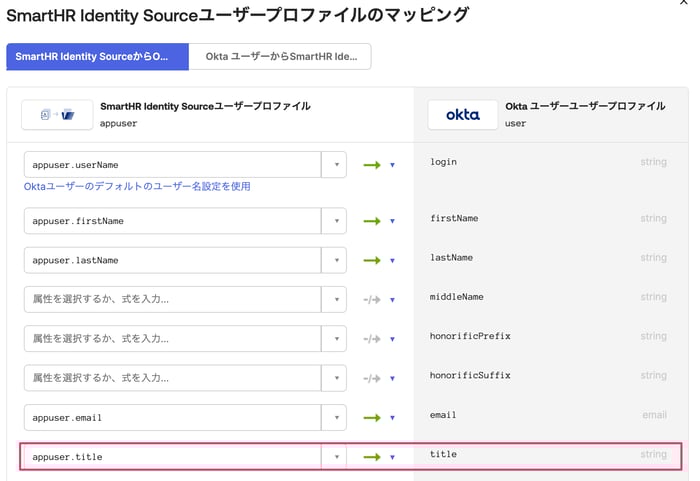This screenshot has height=481, width=700.
Task: Select the SmartHR Identity SourceからO... tab
Action: point(97,57)
